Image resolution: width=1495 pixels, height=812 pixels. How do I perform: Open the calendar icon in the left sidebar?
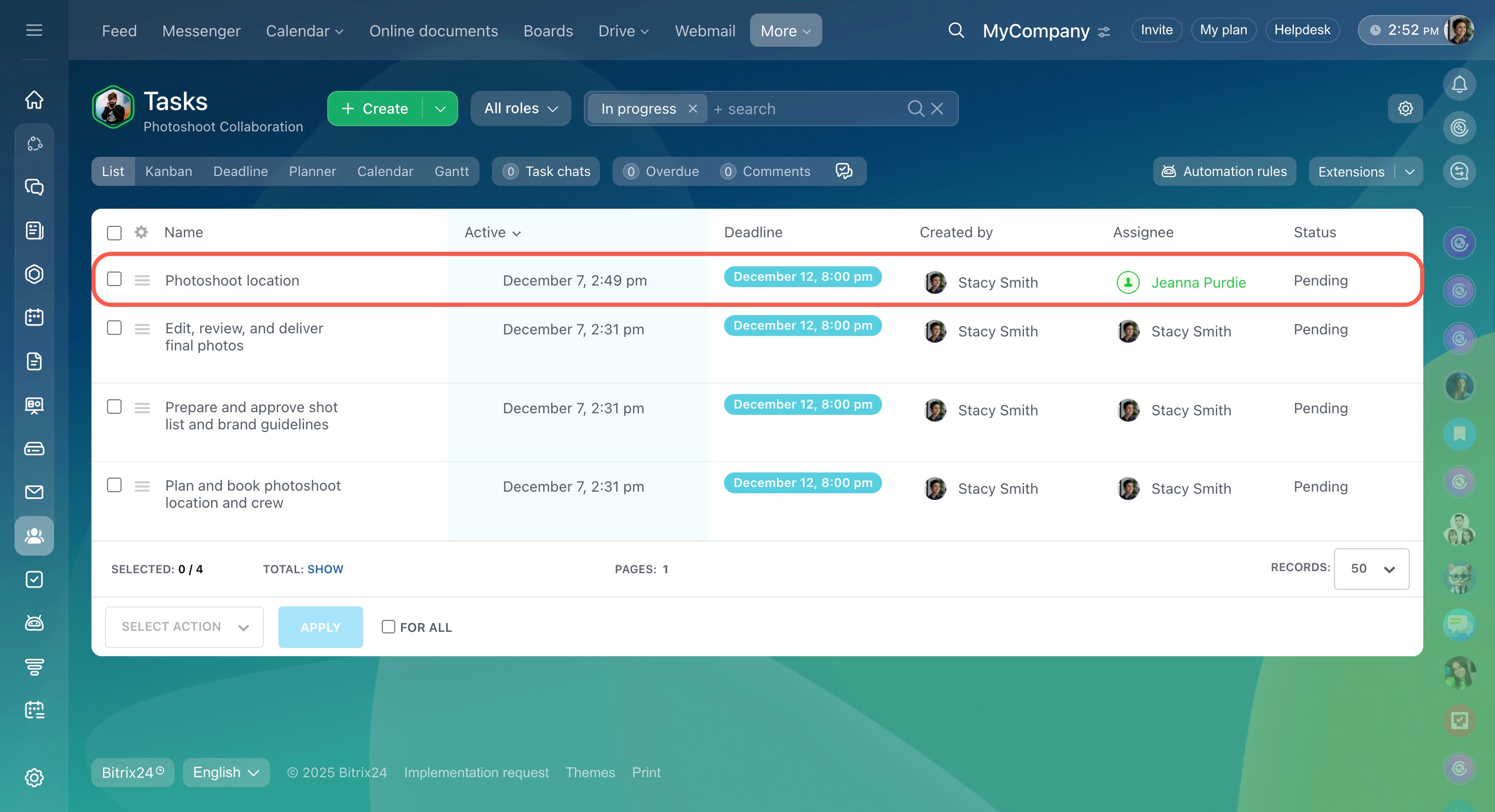click(x=34, y=317)
